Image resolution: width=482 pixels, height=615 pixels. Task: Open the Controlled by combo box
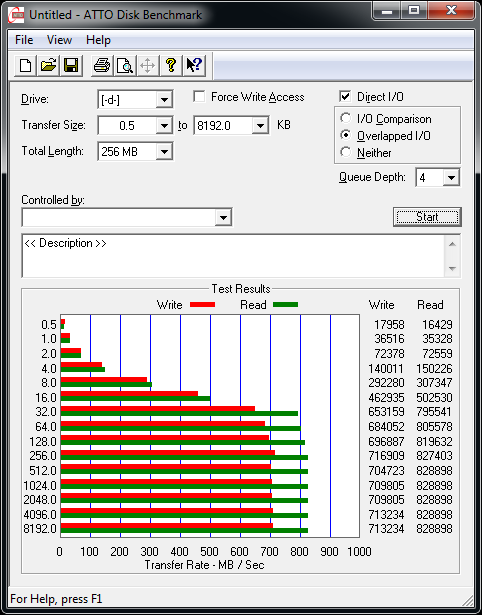pos(127,217)
